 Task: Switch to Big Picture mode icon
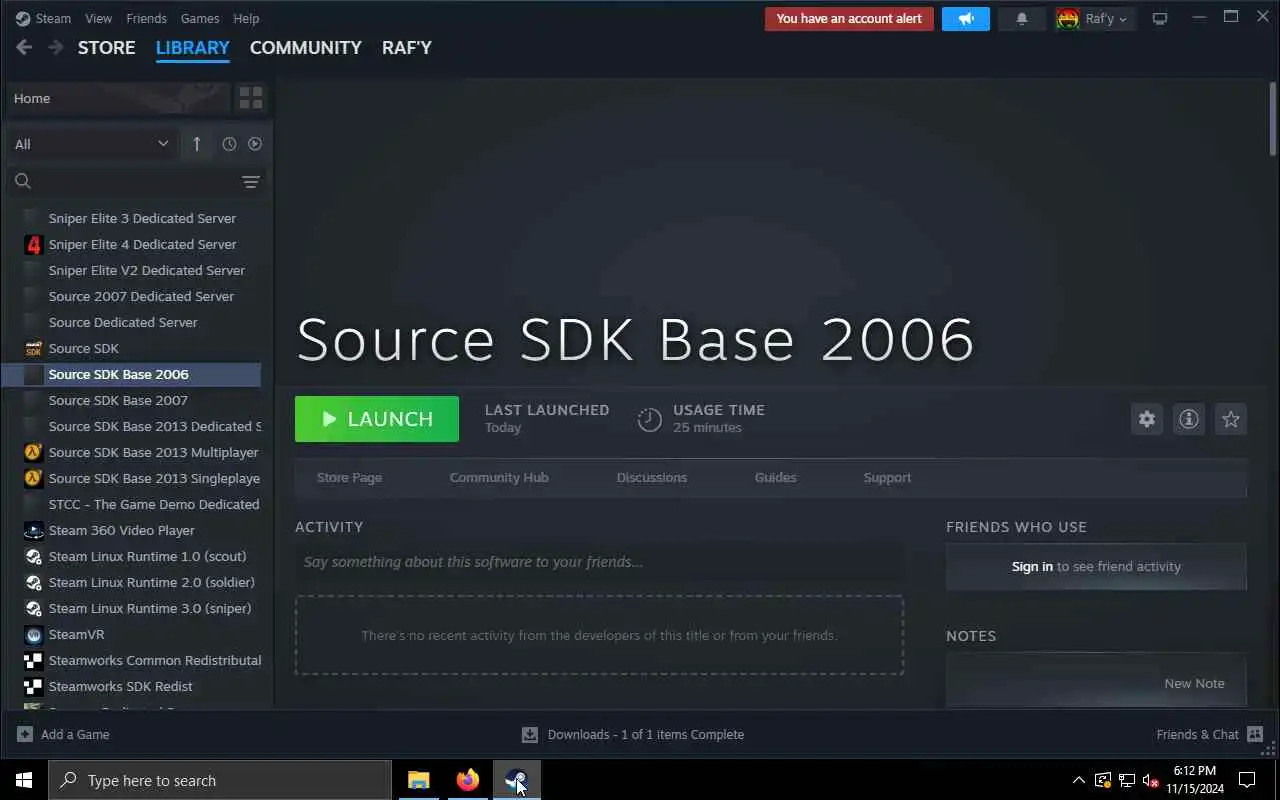pos(1160,18)
